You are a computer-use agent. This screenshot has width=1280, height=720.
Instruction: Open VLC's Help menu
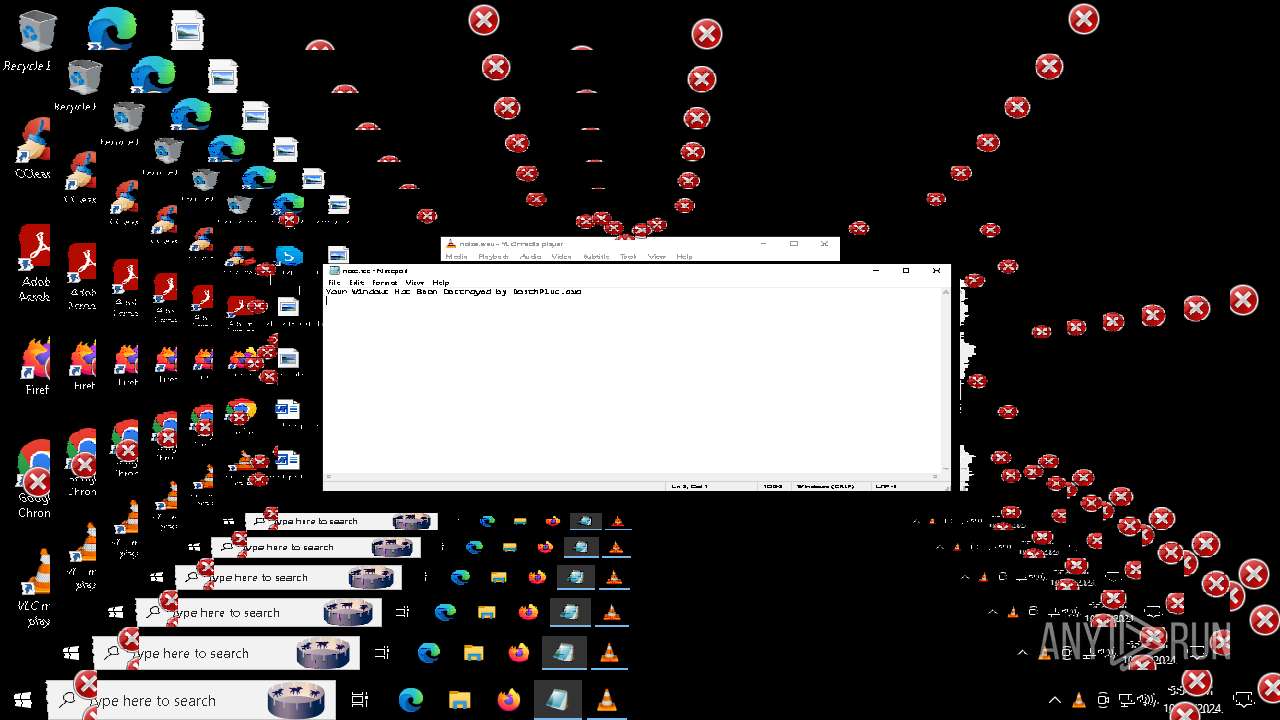pyautogui.click(x=684, y=257)
